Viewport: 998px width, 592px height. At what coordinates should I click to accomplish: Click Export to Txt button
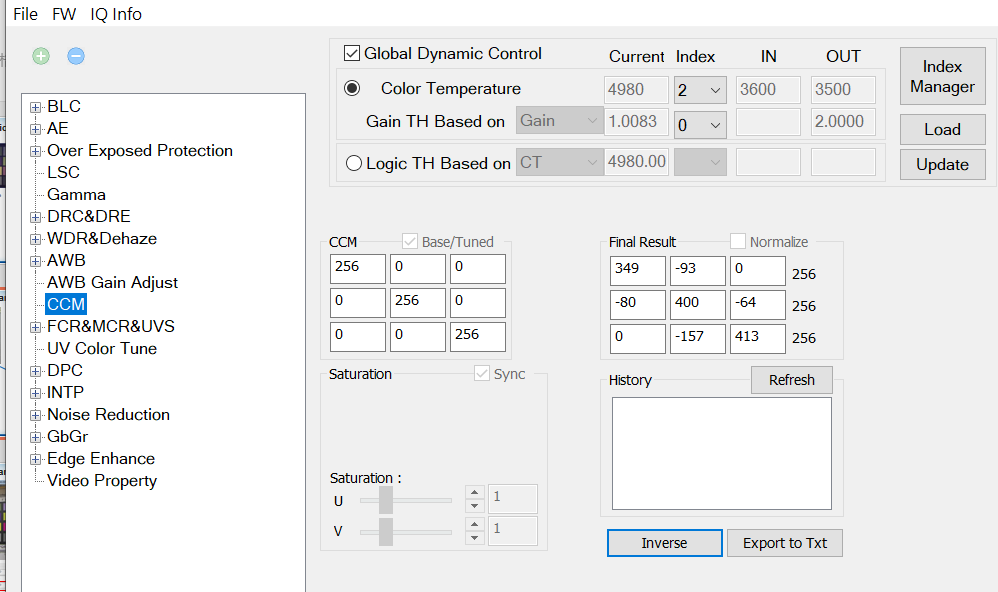(x=785, y=543)
